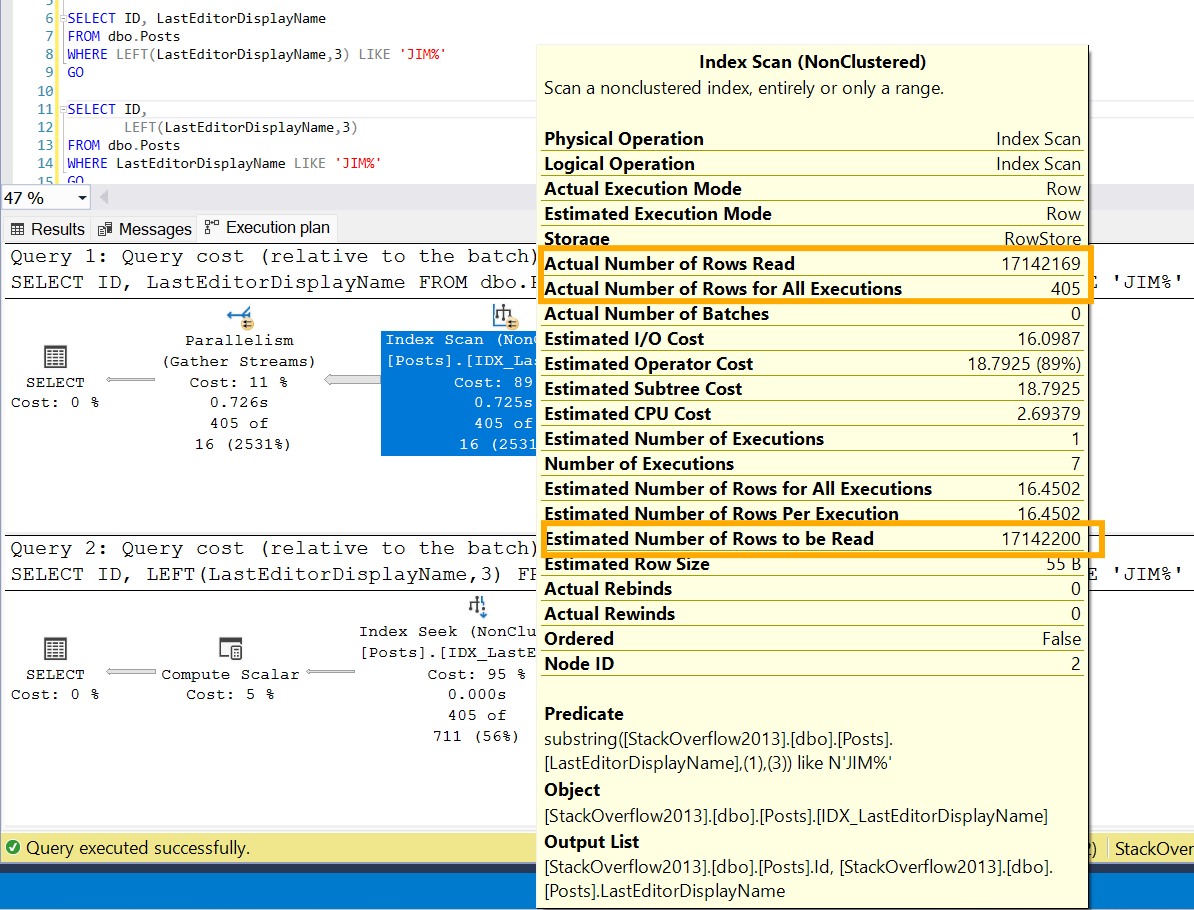The image size is (1194, 910).
Task: Click the 'Estimated Execution Mode' row
Action: [812, 214]
